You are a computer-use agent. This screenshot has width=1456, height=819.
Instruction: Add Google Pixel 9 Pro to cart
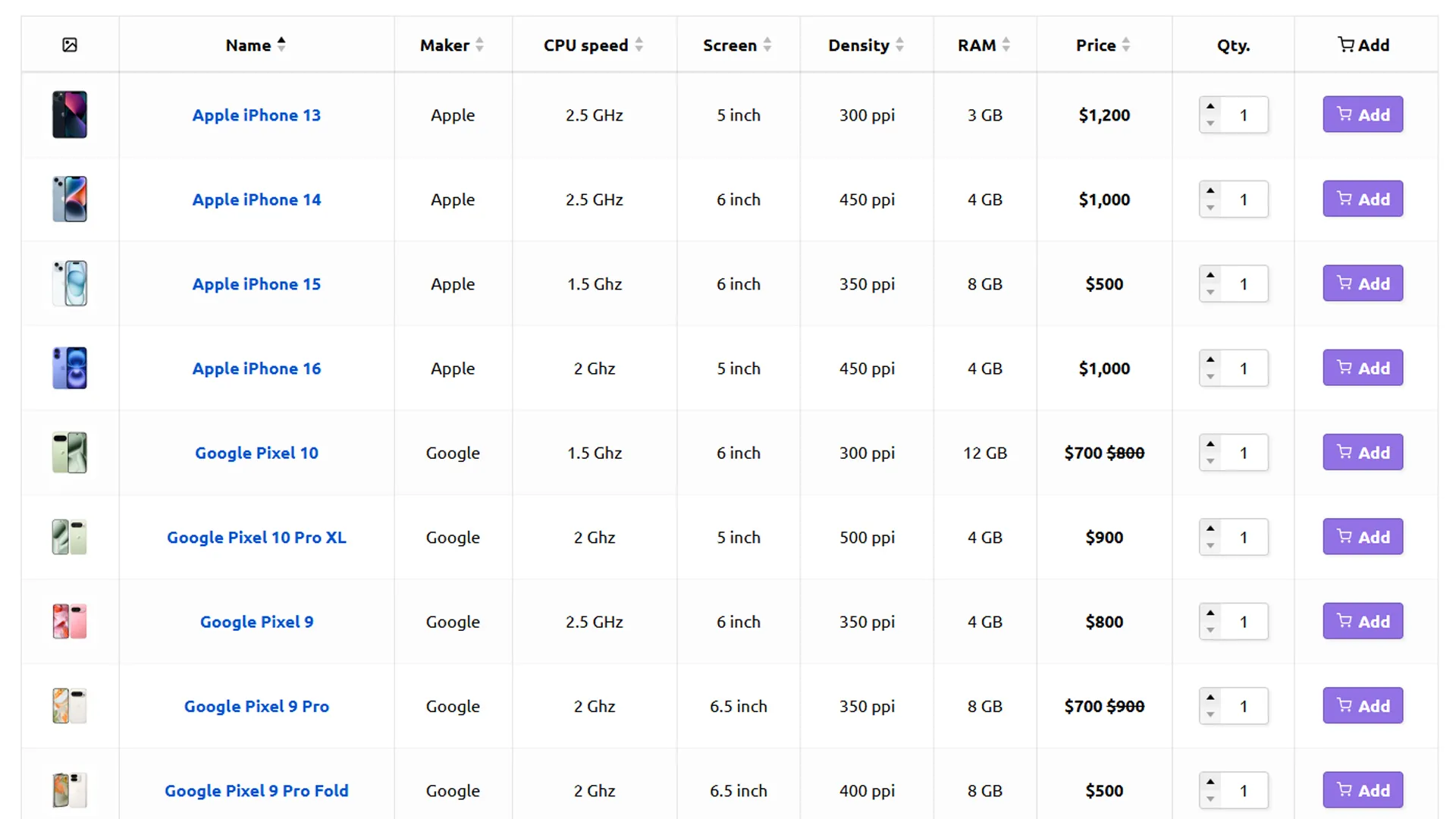click(x=1363, y=706)
